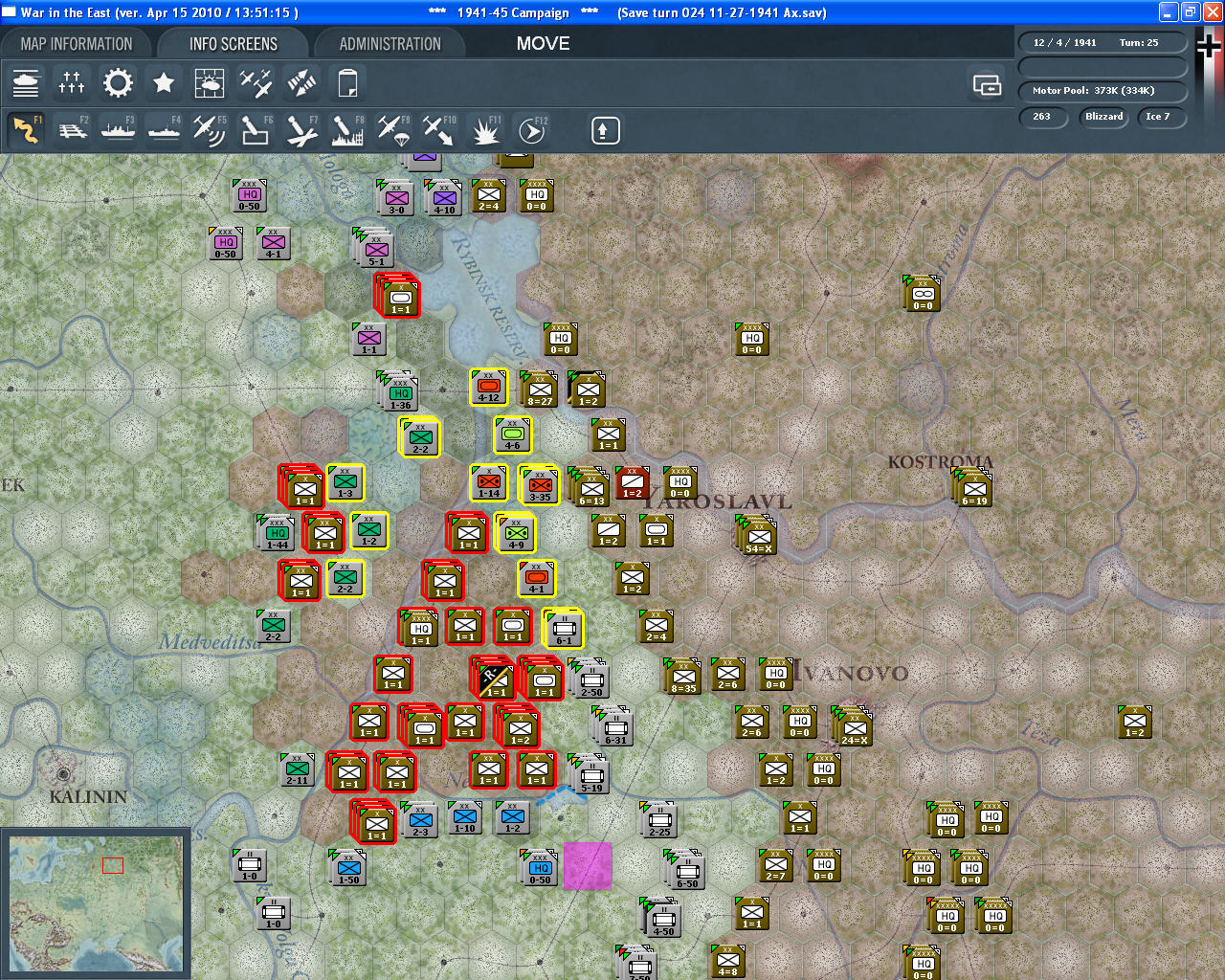
Task: Open the clipboard report icon
Action: [x=347, y=83]
